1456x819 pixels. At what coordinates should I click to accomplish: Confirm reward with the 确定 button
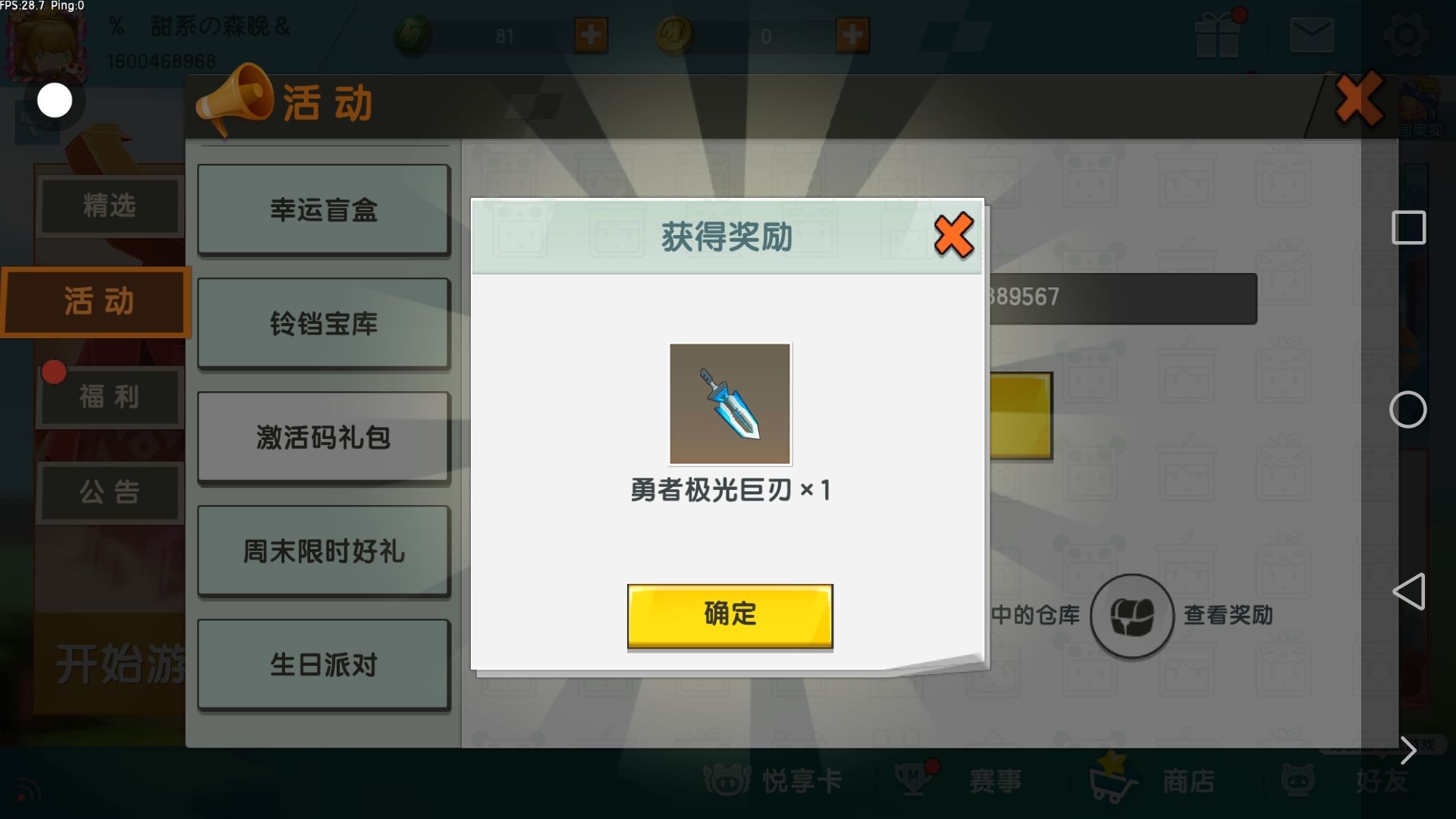tap(730, 615)
